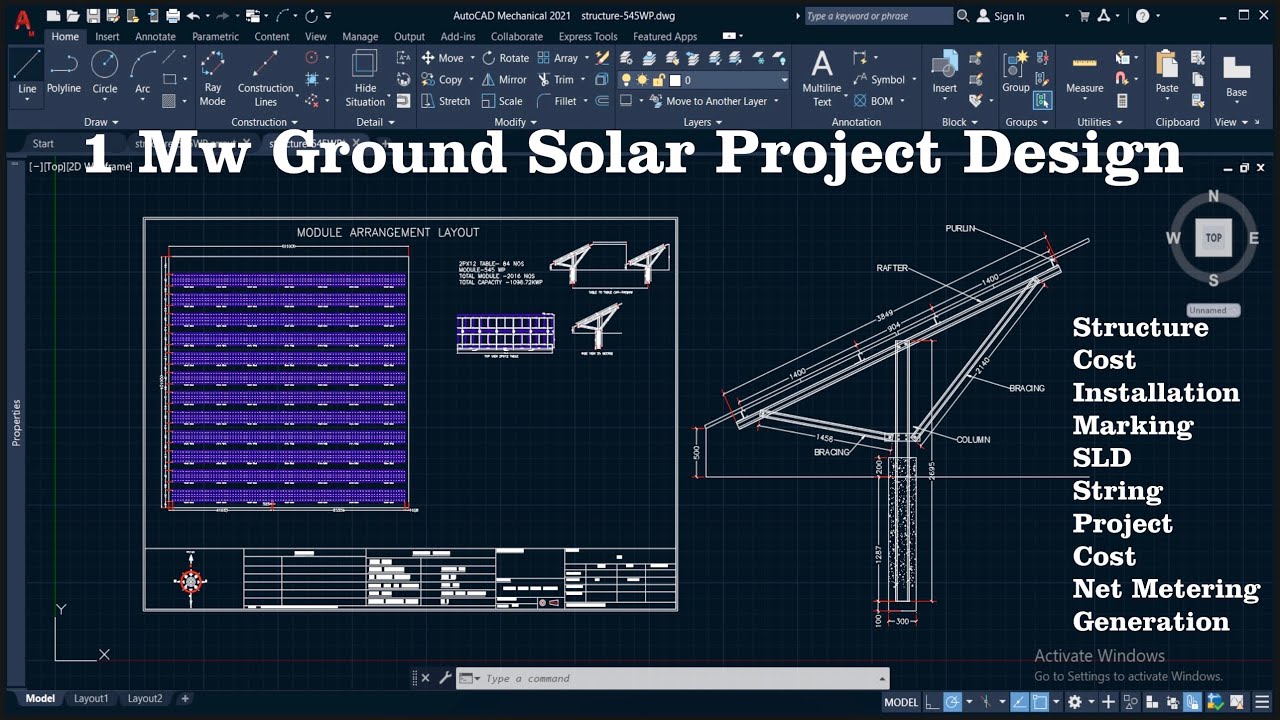Select the Copy tool
This screenshot has height=720, width=1280.
(442, 80)
